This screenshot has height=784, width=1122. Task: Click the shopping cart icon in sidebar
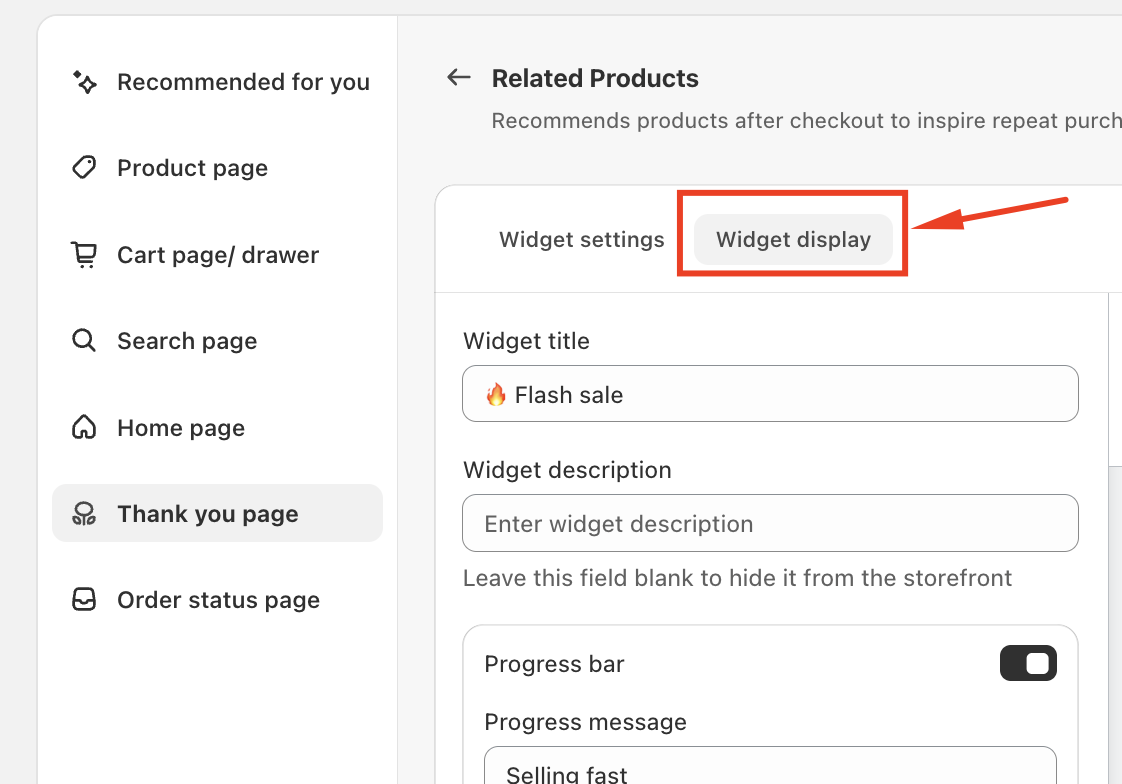[x=85, y=255]
